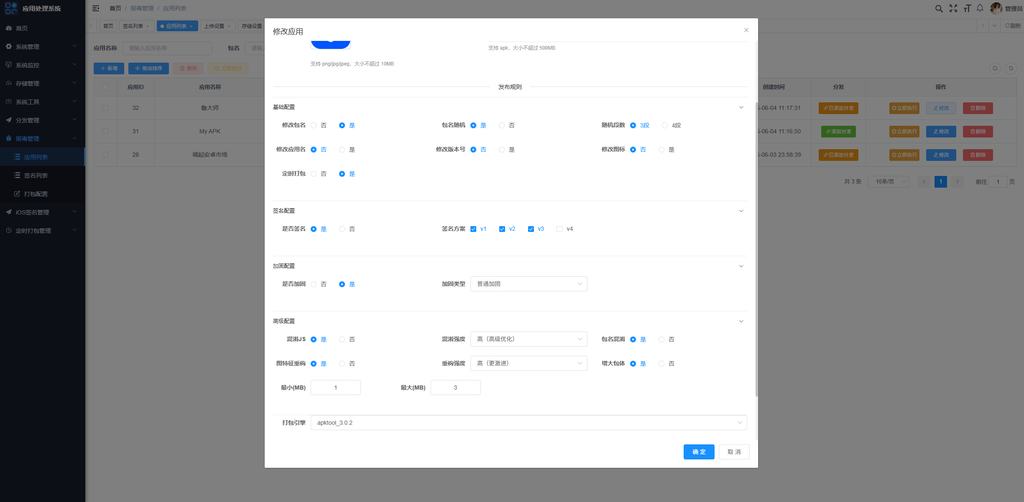Viewport: 1024px width, 502px height.
Task: Open 应用列表 in the sidebar menu
Action: [x=42, y=157]
